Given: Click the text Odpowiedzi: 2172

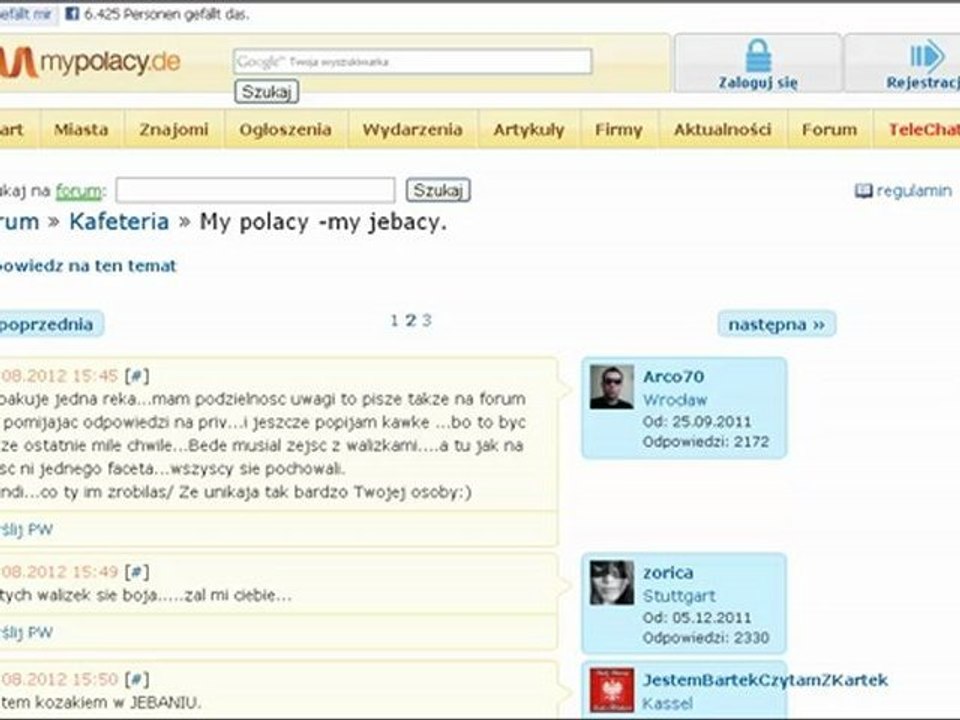Looking at the screenshot, I should click(706, 441).
